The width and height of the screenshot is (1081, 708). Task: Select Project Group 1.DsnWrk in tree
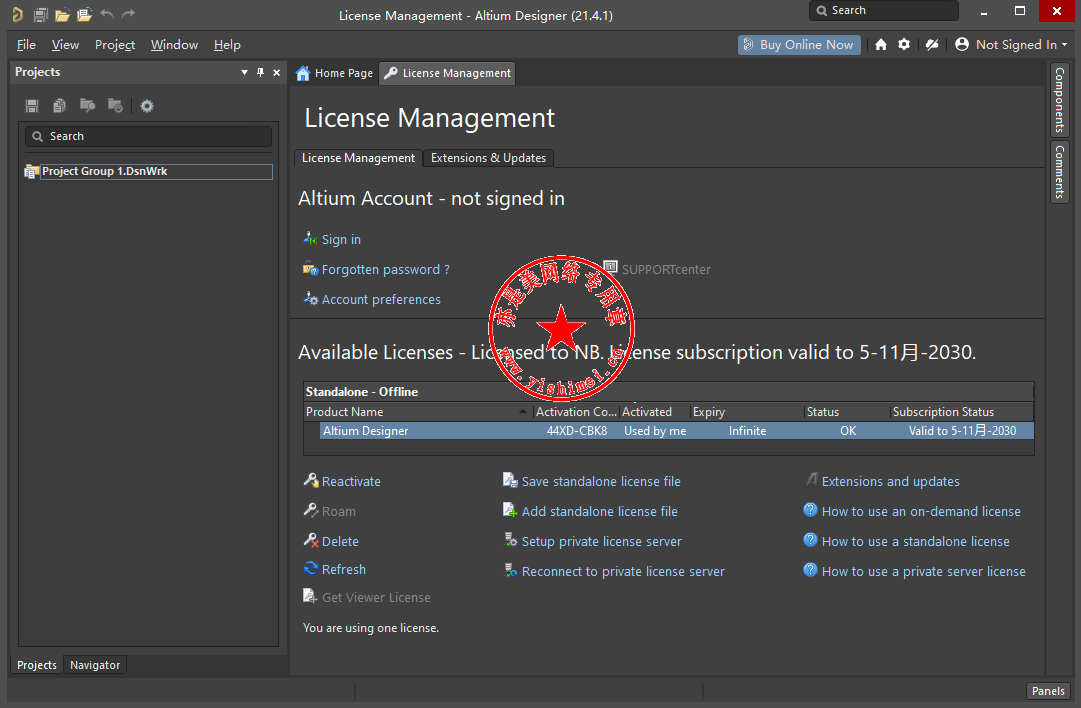(x=156, y=171)
